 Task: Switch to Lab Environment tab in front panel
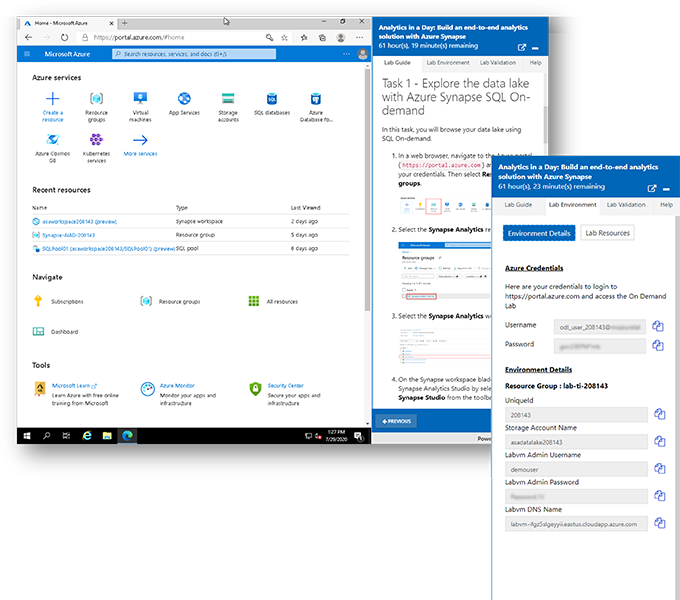[572, 205]
